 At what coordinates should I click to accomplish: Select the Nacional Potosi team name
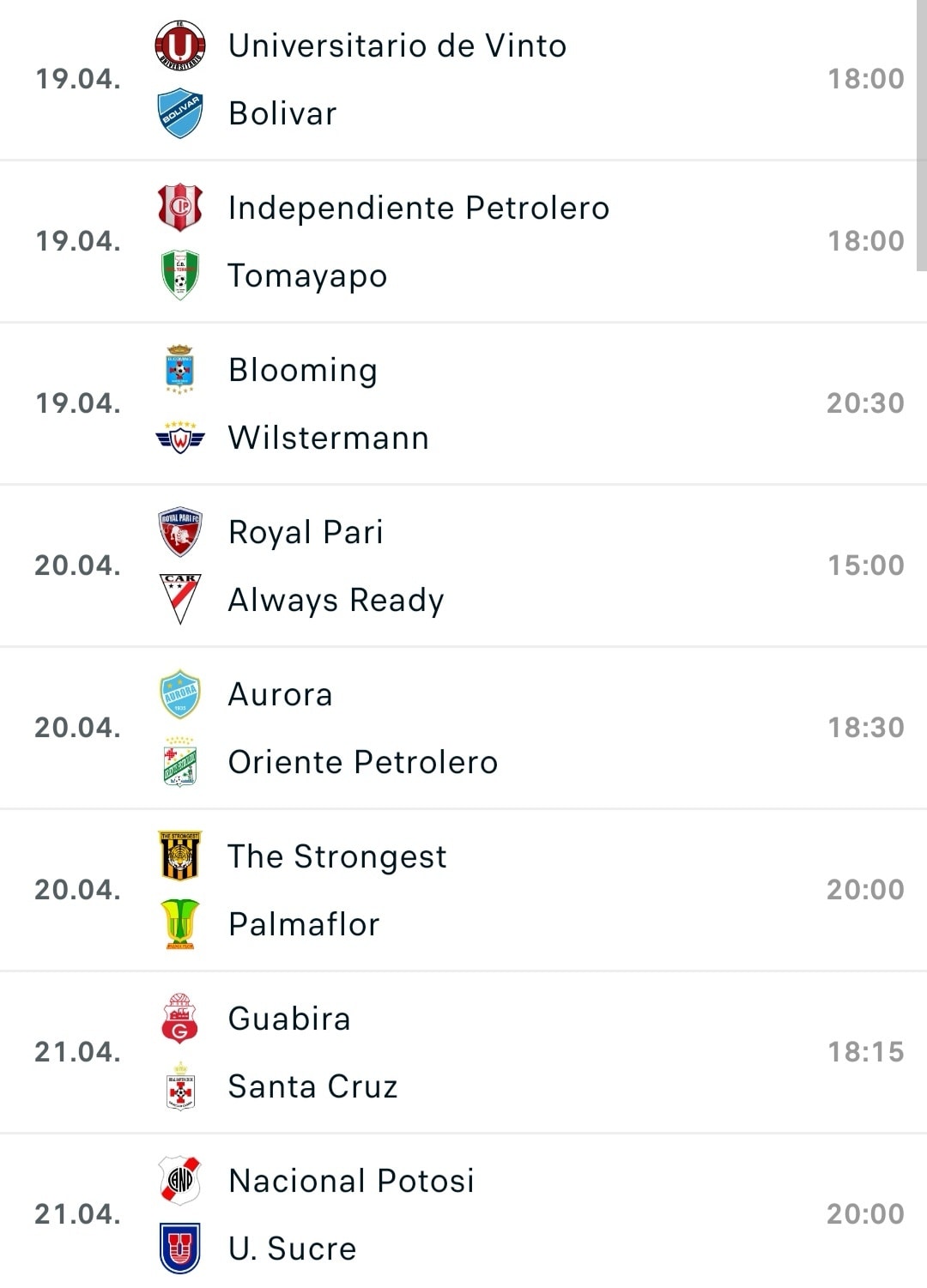pyautogui.click(x=351, y=1181)
